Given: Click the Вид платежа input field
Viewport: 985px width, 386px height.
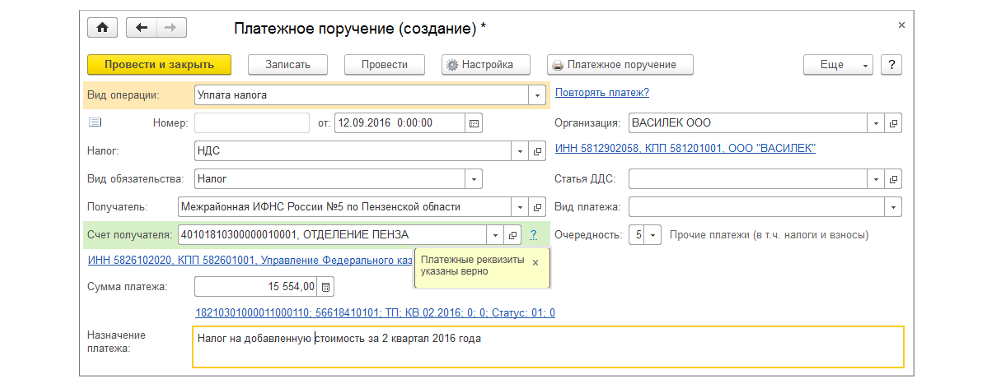Looking at the screenshot, I should (x=757, y=206).
